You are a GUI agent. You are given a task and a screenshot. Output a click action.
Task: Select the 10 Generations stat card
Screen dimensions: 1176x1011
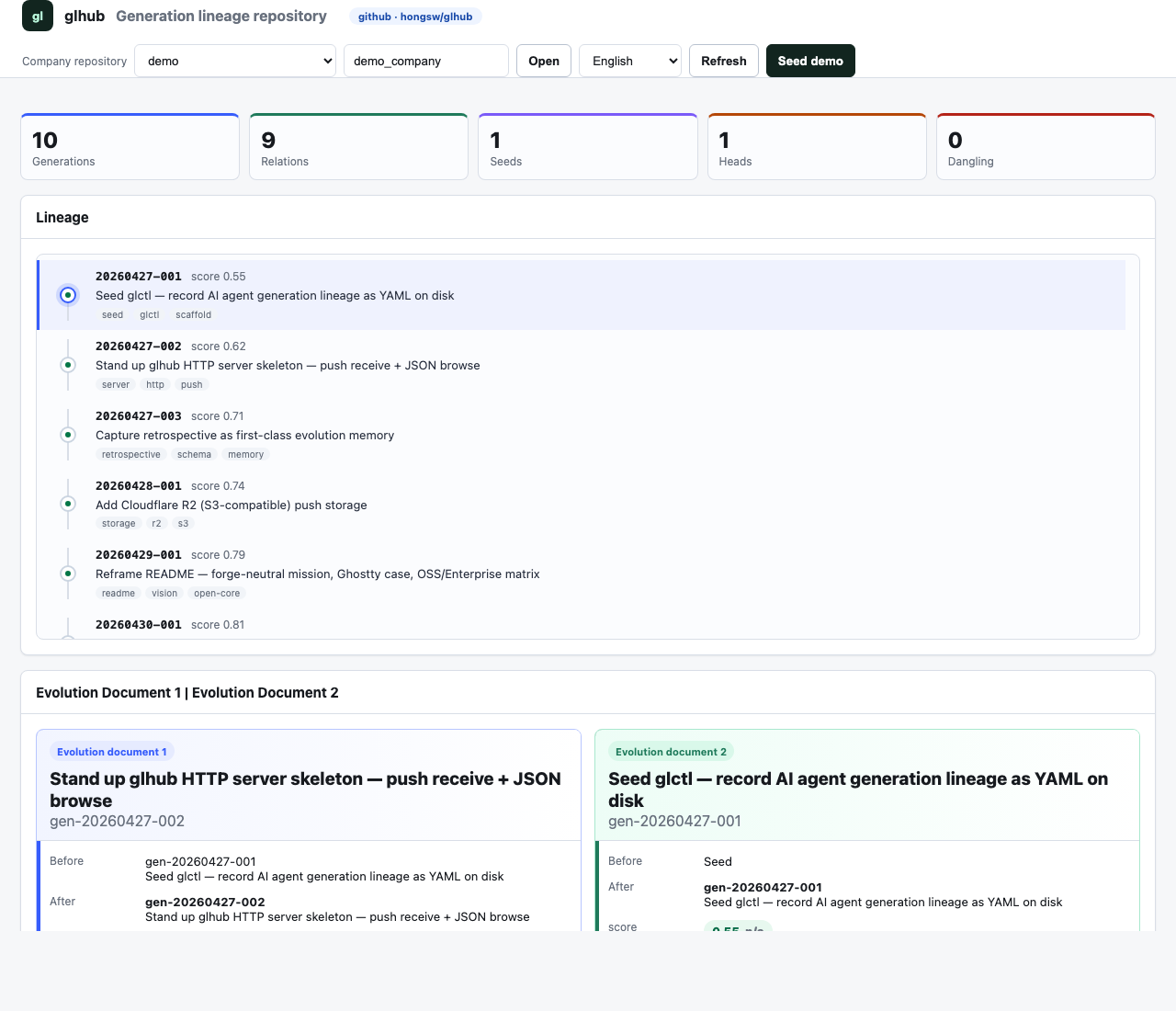click(130, 147)
